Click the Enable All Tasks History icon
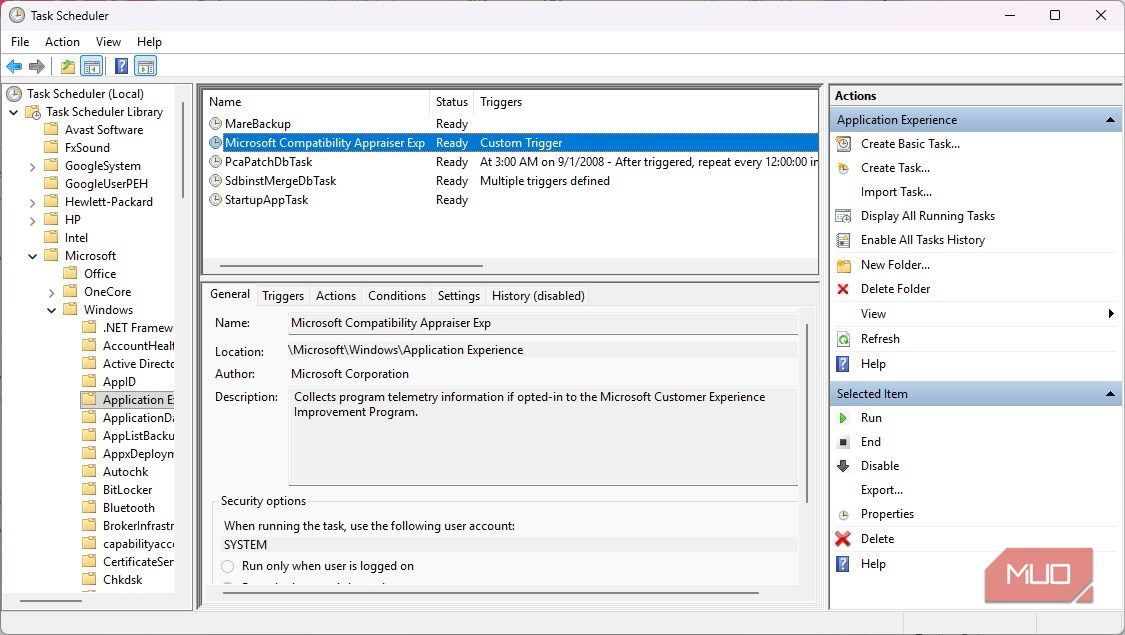1125x635 pixels. pyautogui.click(x=844, y=240)
